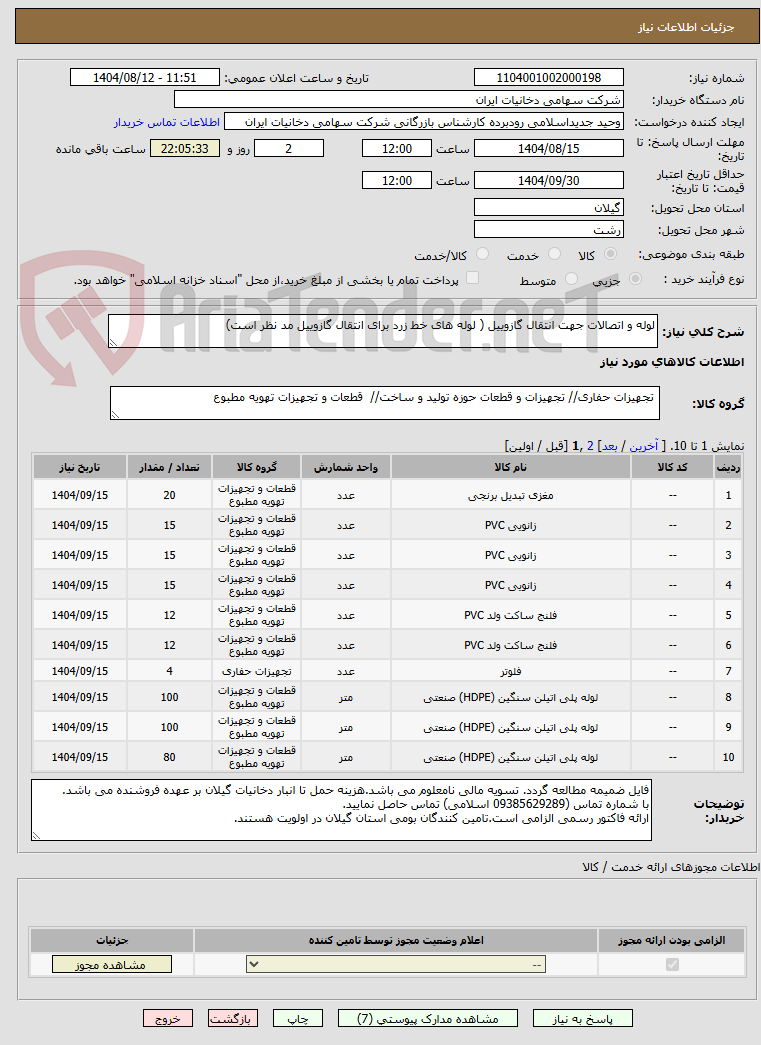Click the بازگشت button
Screen dimensions: 761x1045
(x=233, y=1018)
